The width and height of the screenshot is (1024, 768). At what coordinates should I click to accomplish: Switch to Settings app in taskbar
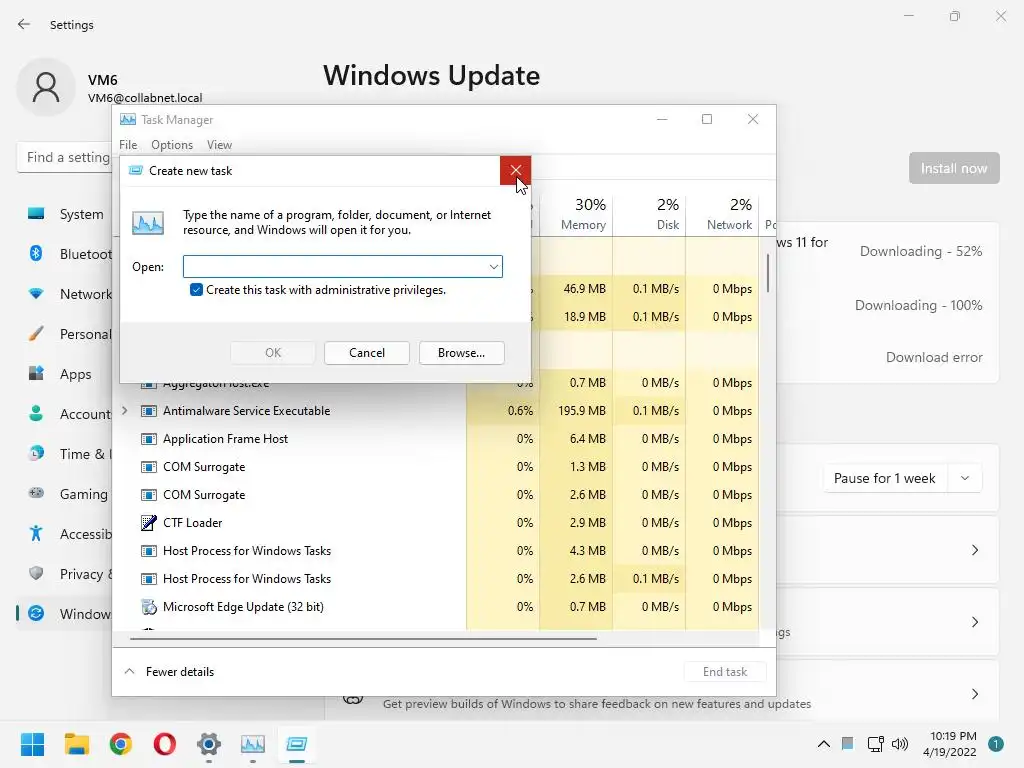click(209, 744)
